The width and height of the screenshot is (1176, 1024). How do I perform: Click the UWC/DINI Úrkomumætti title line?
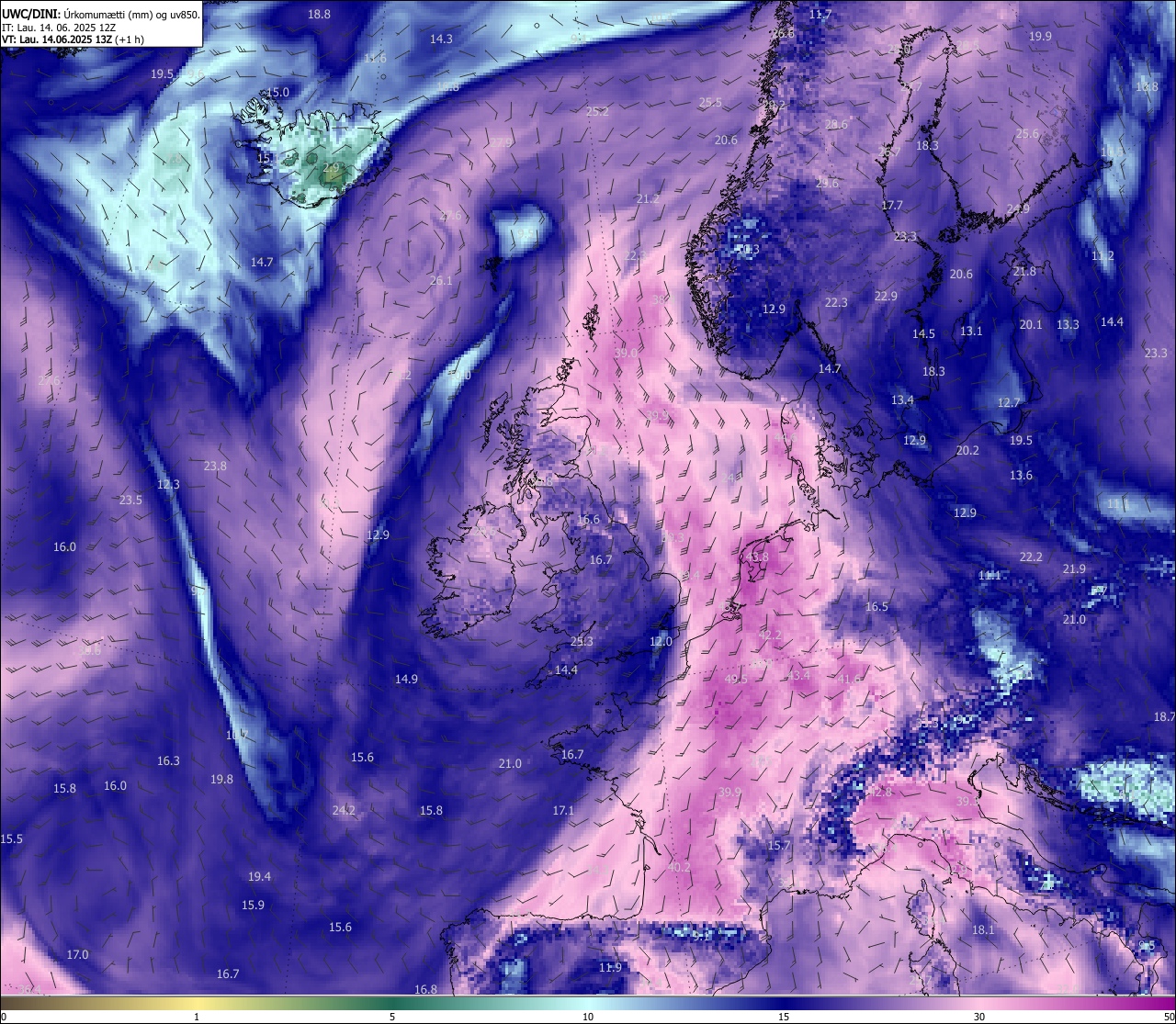(101, 16)
